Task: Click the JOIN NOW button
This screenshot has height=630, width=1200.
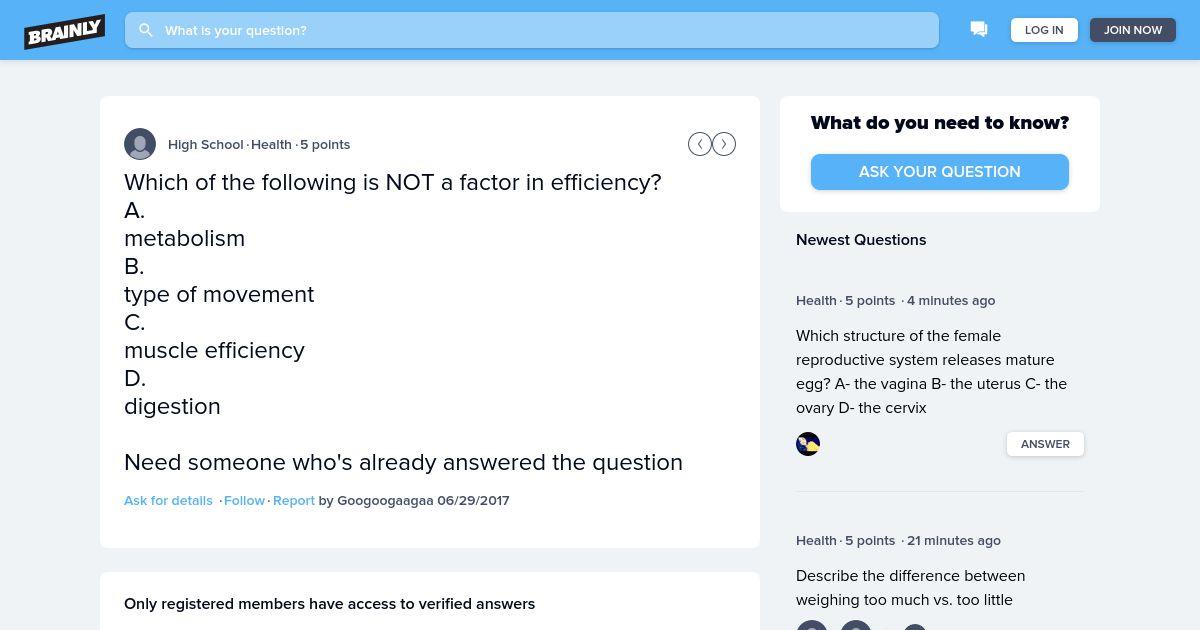Action: [x=1133, y=30]
